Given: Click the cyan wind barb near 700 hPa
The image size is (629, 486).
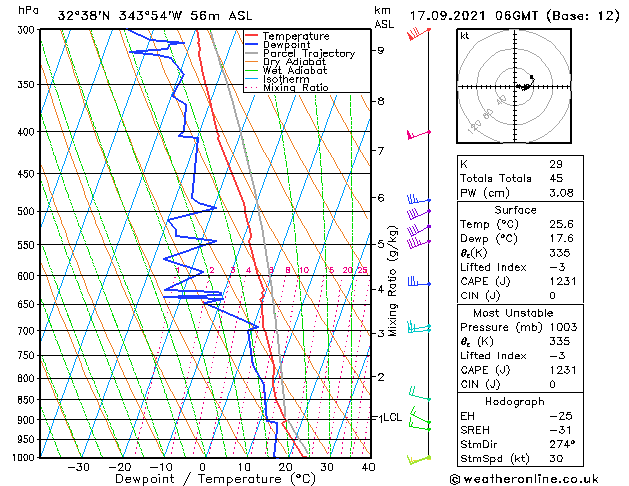Looking at the screenshot, I should coord(419,327).
